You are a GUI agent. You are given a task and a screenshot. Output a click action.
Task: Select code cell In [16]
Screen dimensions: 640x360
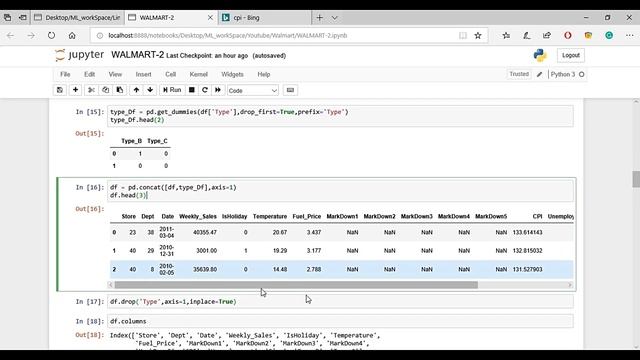[x=340, y=191]
